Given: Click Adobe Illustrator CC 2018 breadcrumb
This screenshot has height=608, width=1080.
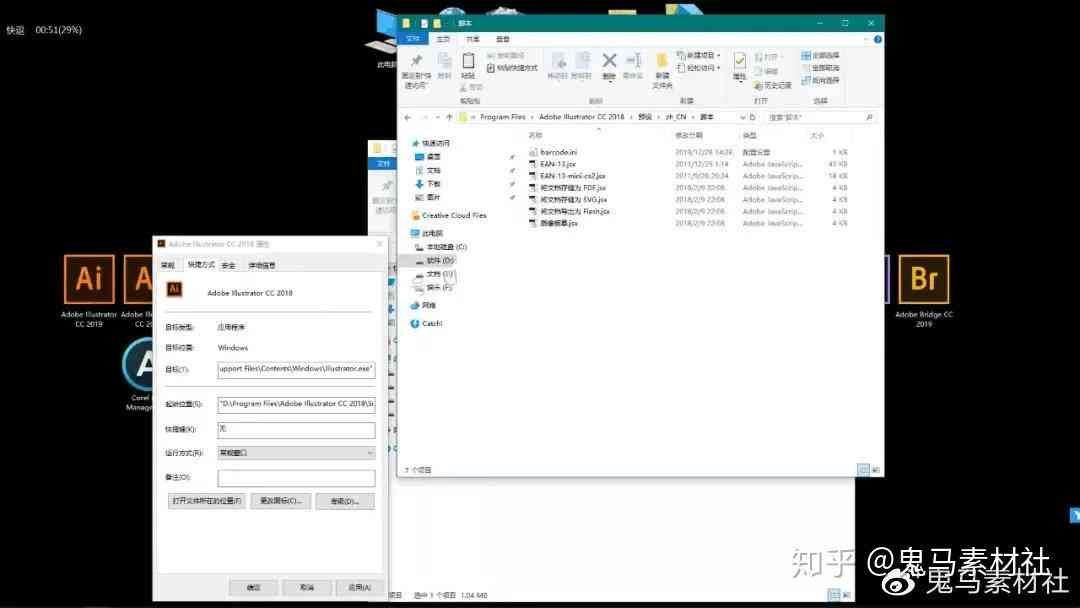Looking at the screenshot, I should pyautogui.click(x=581, y=117).
